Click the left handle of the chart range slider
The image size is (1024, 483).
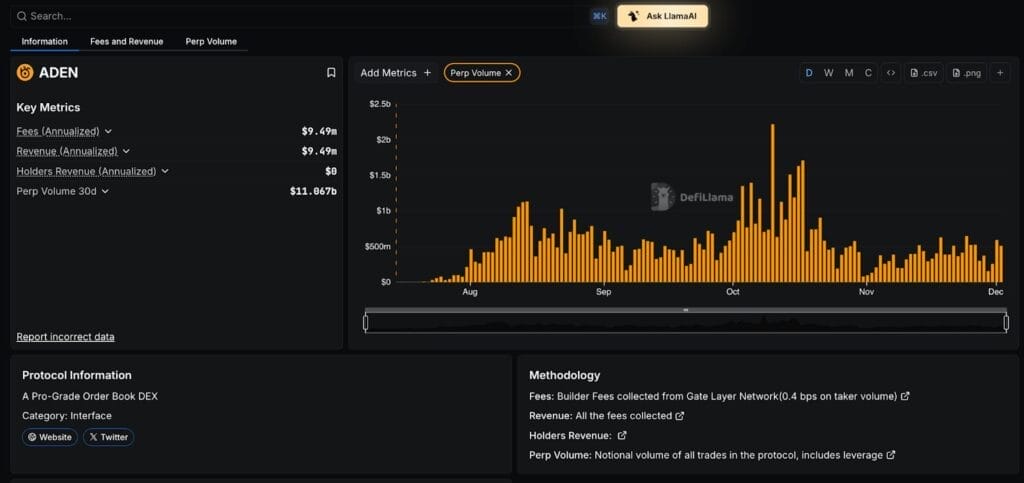pos(366,322)
